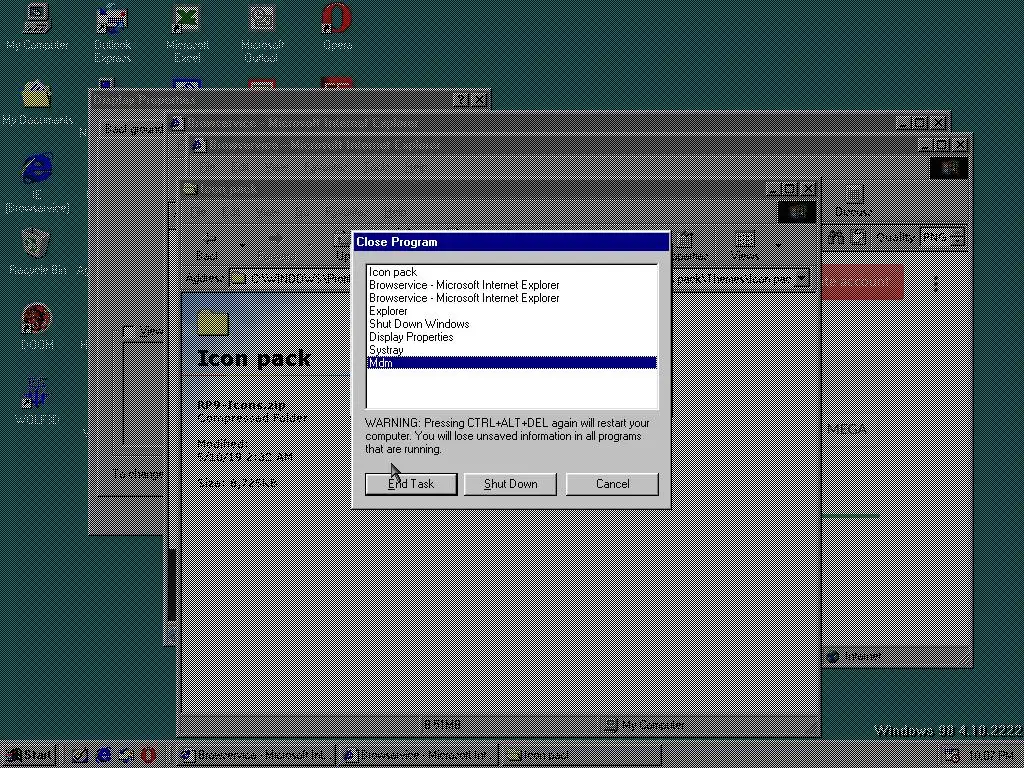The image size is (1024, 768).
Task: Click '8.51MB' in Icon pack status bar
Action: [442, 725]
